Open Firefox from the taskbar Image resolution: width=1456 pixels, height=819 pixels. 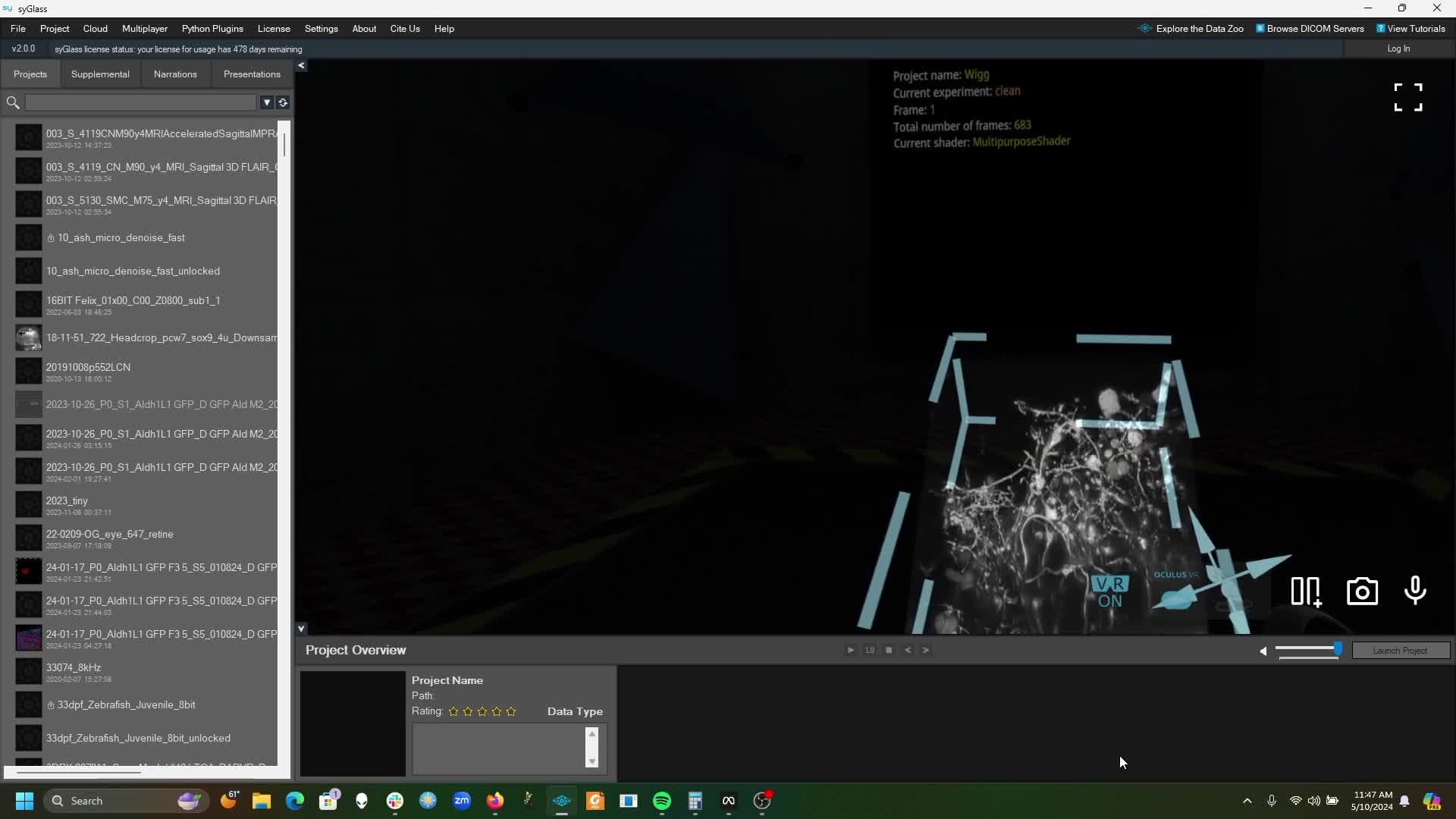[495, 801]
